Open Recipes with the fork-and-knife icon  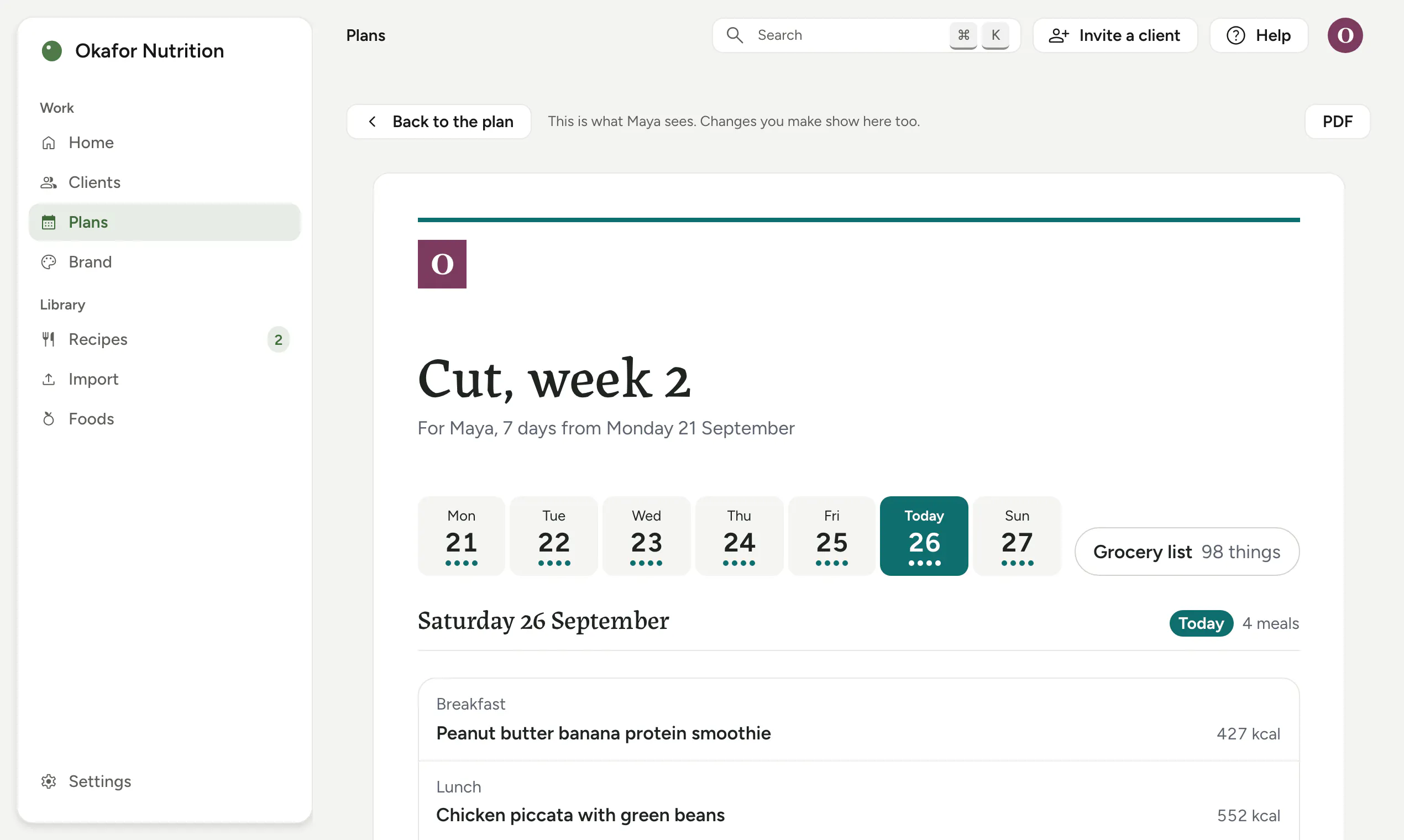[x=49, y=339]
